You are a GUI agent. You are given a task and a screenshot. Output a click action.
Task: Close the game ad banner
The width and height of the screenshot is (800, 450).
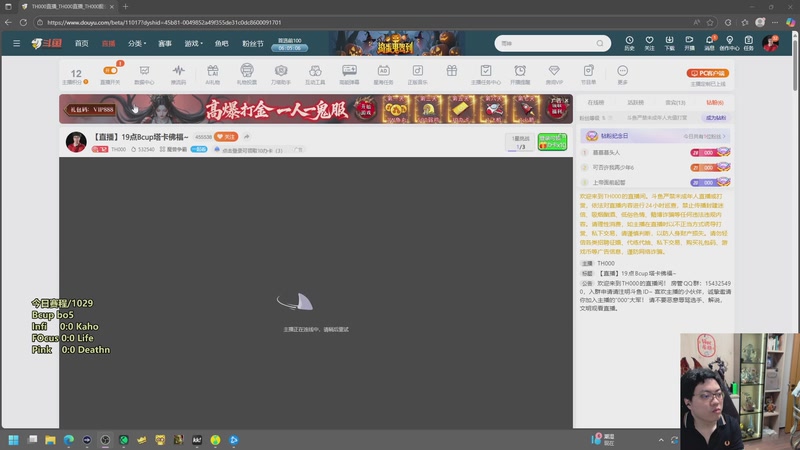click(x=566, y=101)
